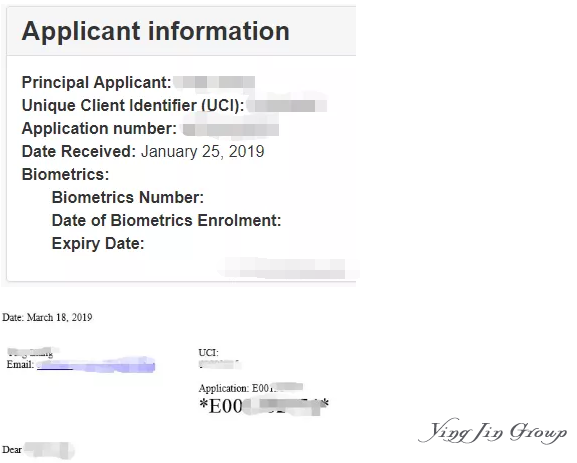Click Date of Biometrics Enrolment label
Image resolution: width=577 pixels, height=463 pixels.
click(x=166, y=220)
